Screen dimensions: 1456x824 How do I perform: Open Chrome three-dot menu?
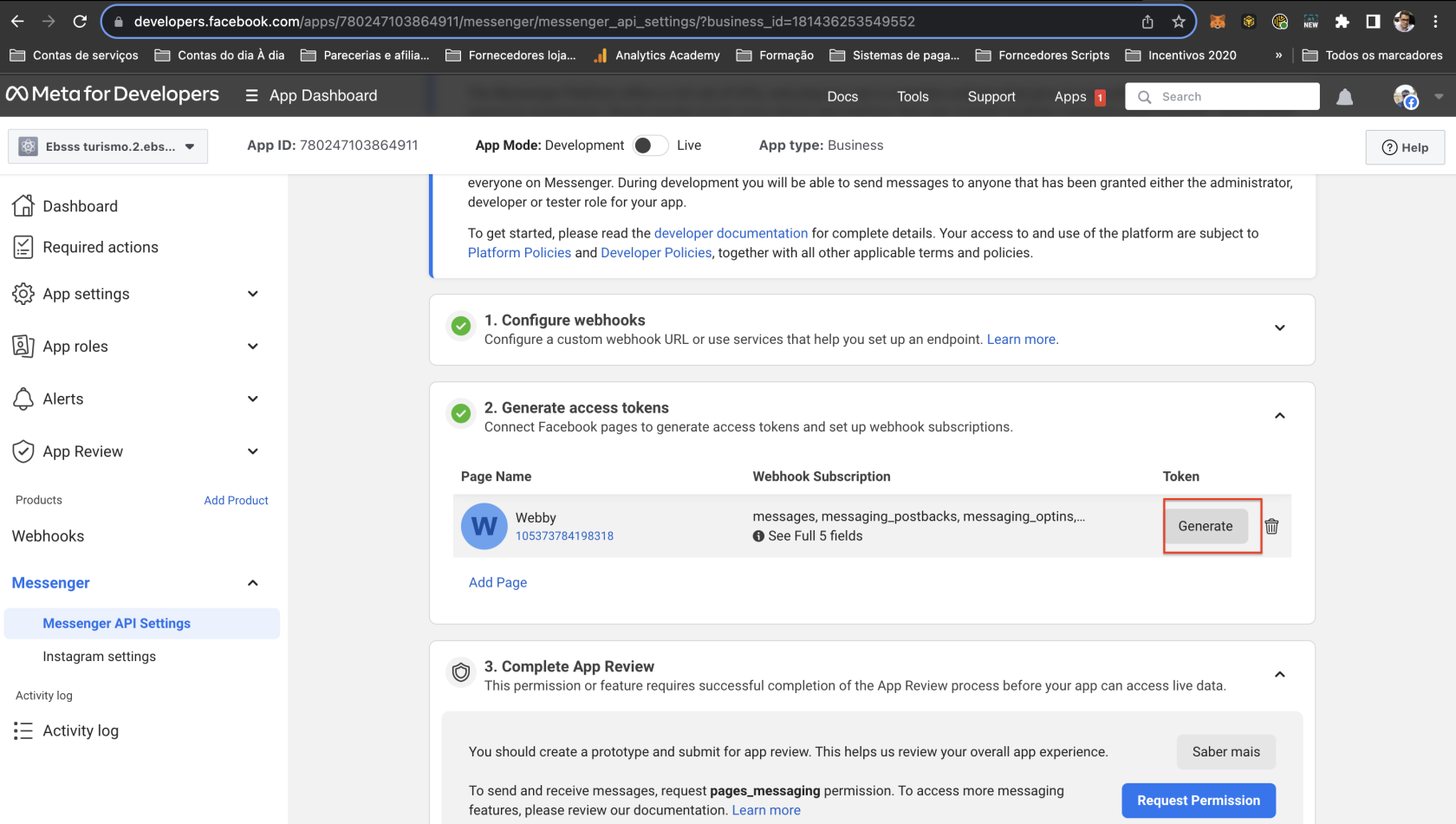(1435, 22)
